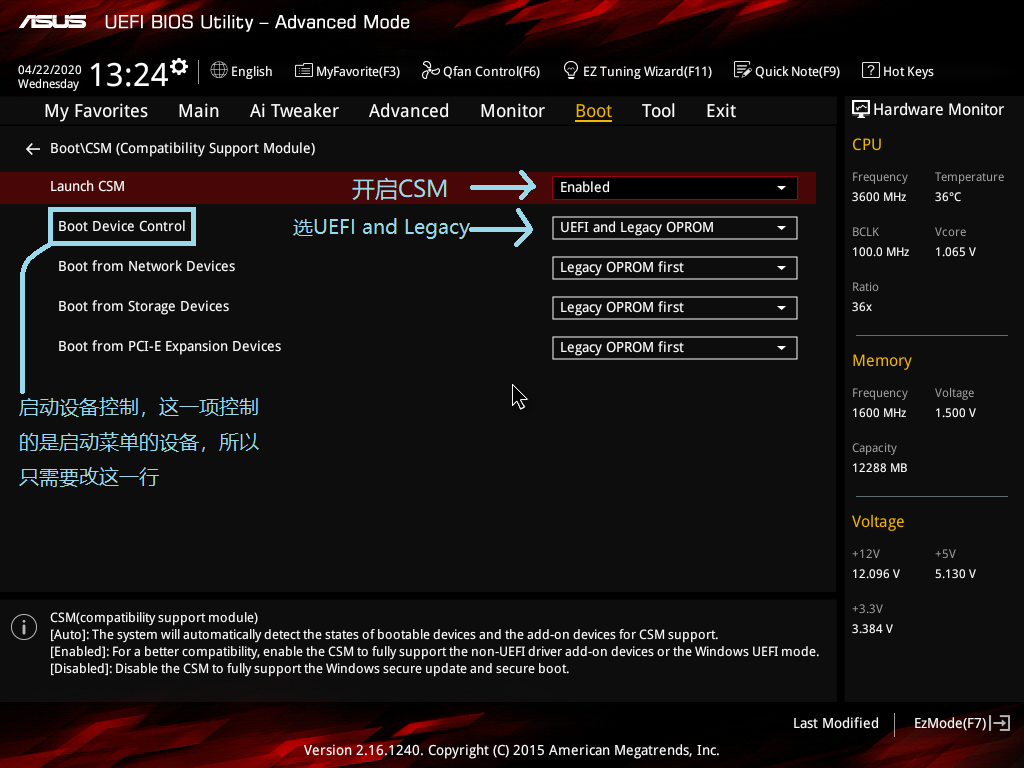Select Boot from Storage Devices label
1024x768 pixels.
[144, 306]
